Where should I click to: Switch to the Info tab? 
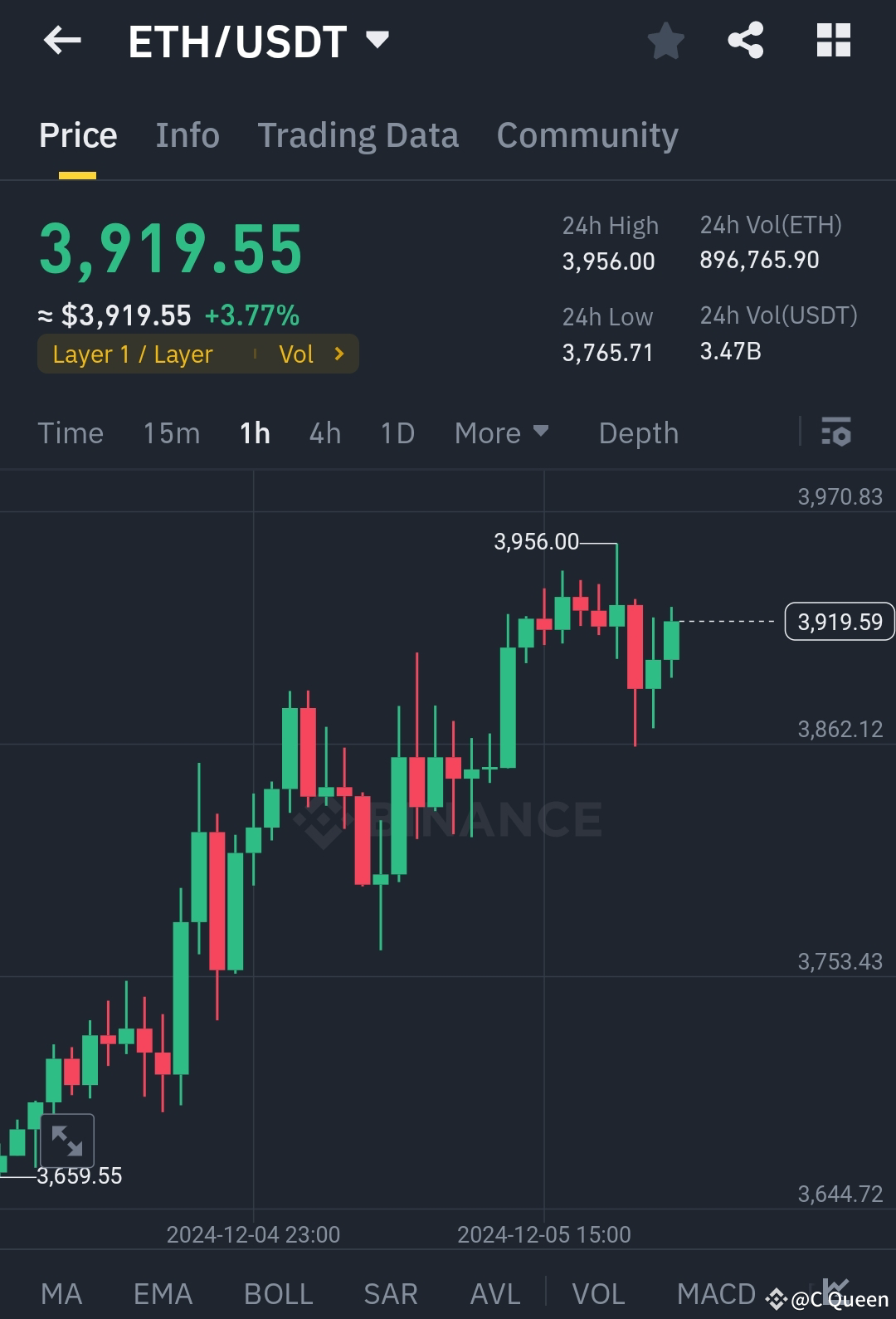[187, 134]
